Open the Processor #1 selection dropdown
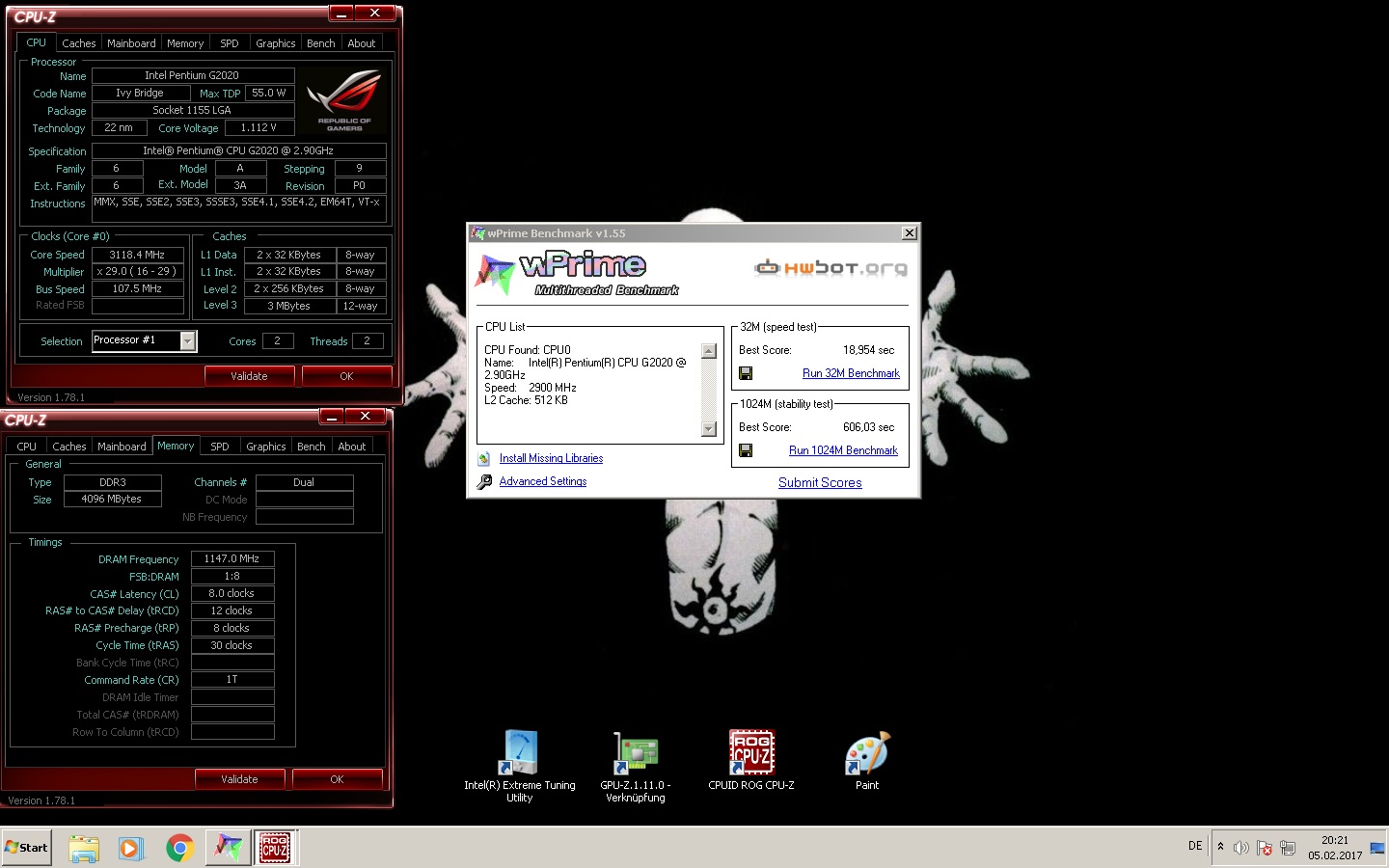The height and width of the screenshot is (868, 1389). 188,340
